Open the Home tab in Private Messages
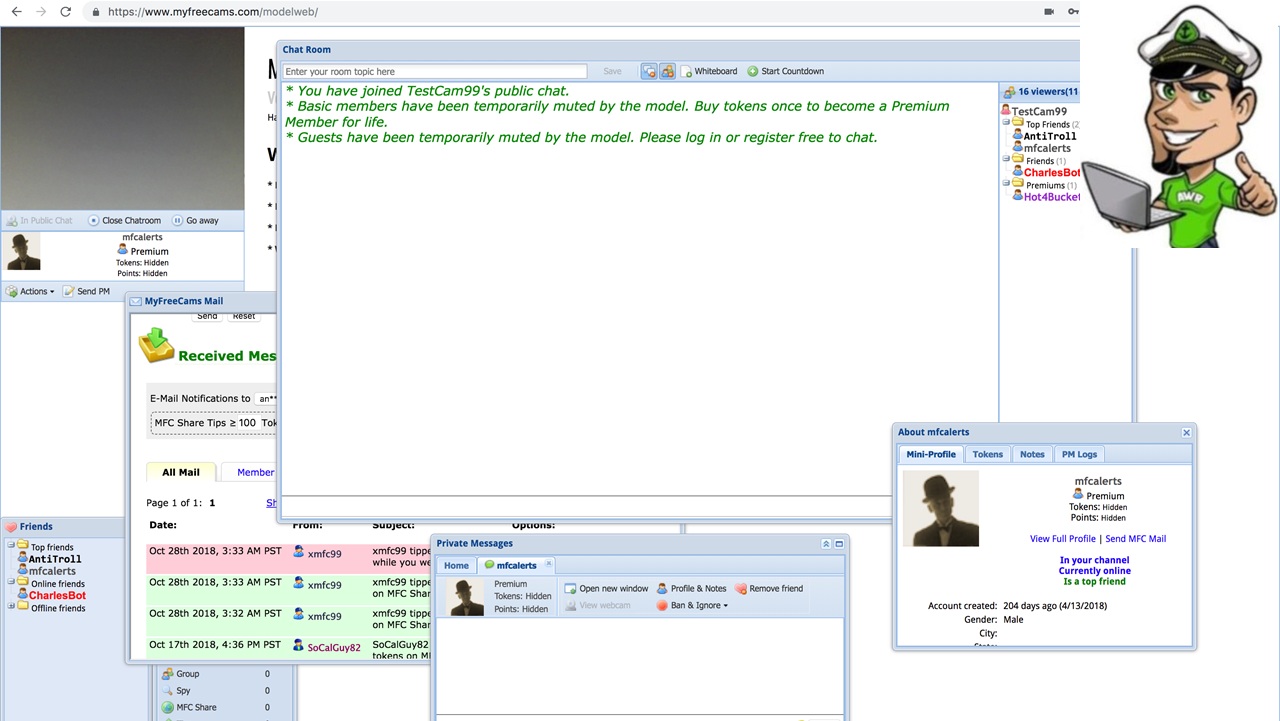This screenshot has width=1280, height=721. (x=456, y=565)
